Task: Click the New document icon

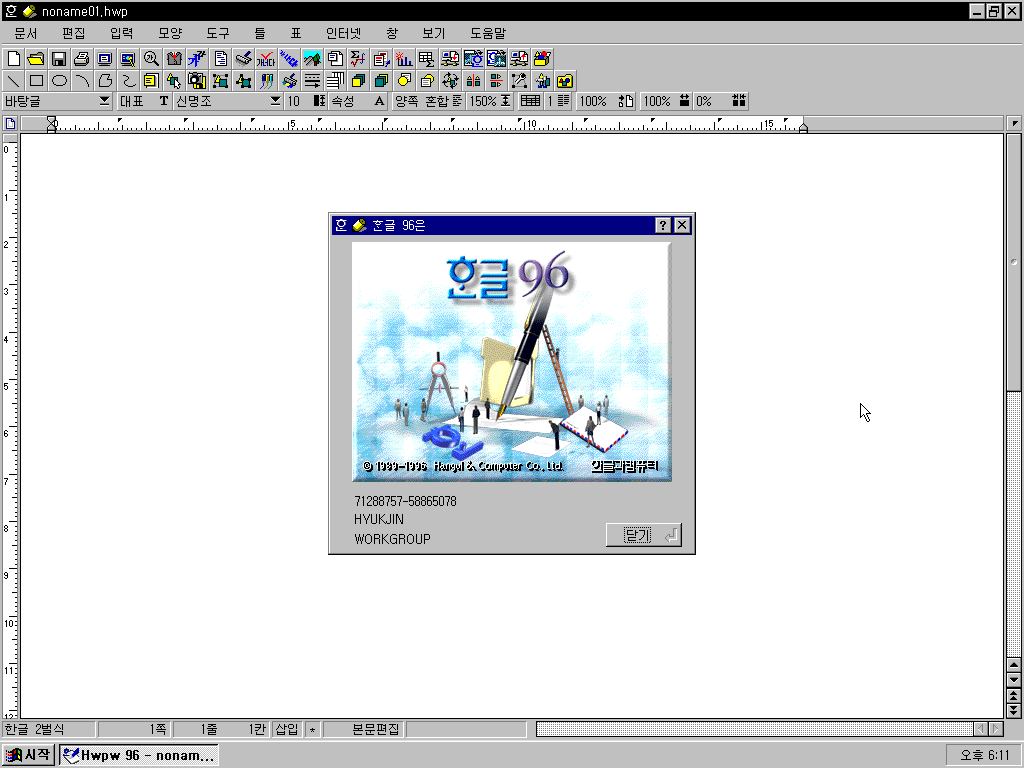Action: click(14, 59)
